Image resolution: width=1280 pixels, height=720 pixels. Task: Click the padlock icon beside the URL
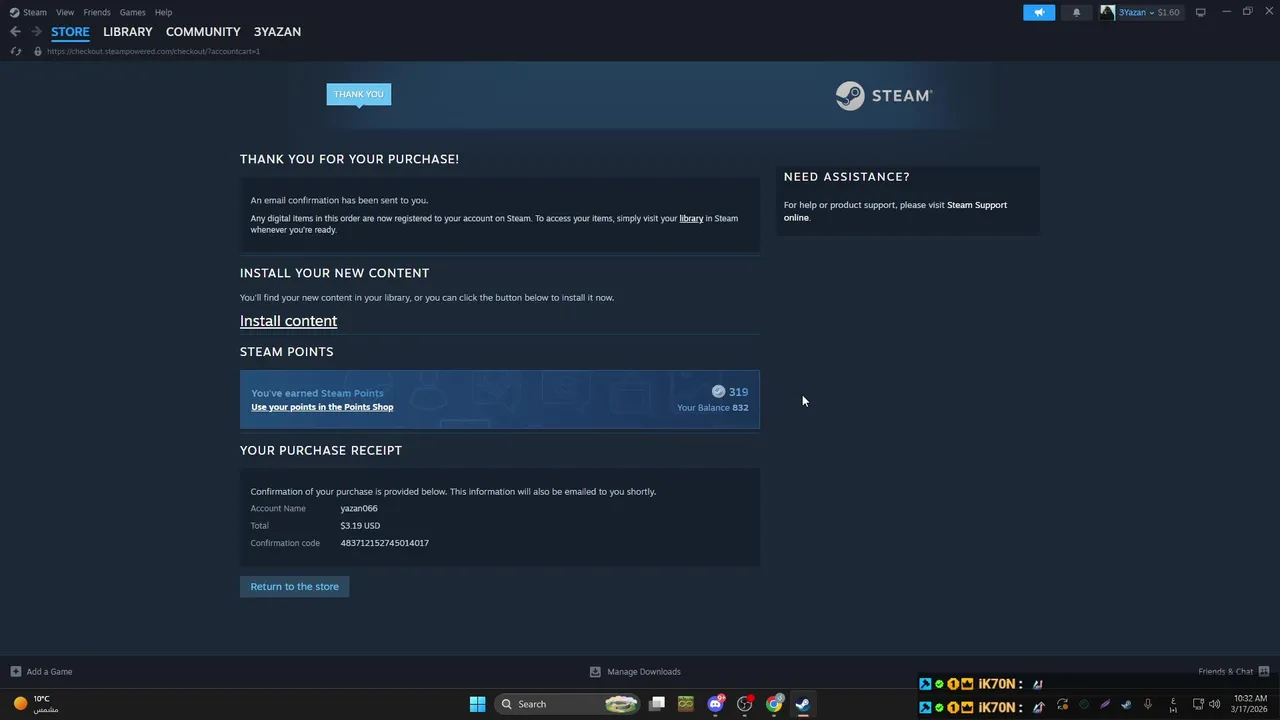pos(38,51)
